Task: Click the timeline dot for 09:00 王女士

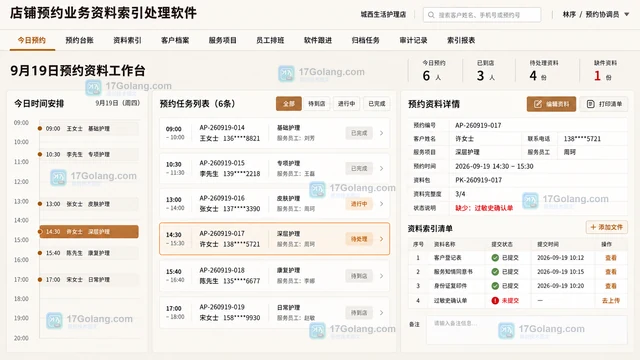Action: 40,128
